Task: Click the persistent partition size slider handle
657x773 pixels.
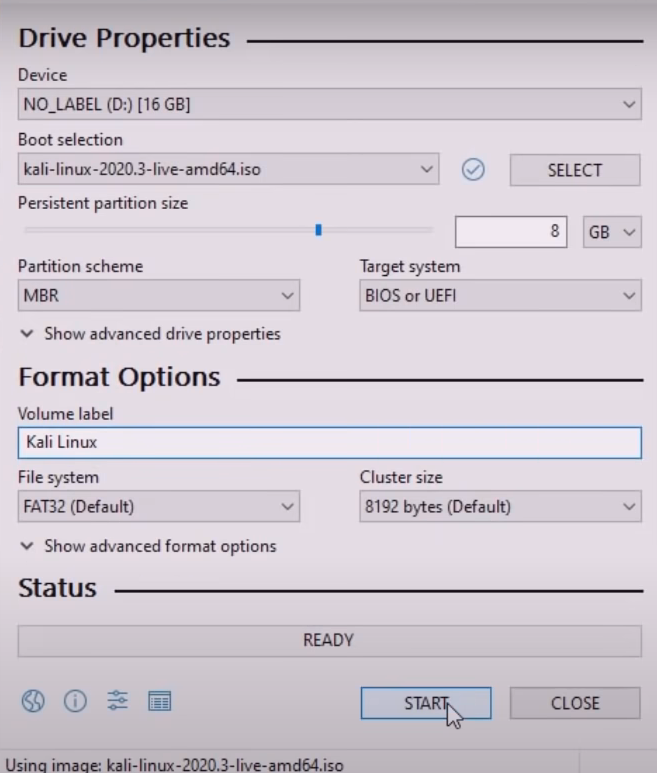Action: 318,230
